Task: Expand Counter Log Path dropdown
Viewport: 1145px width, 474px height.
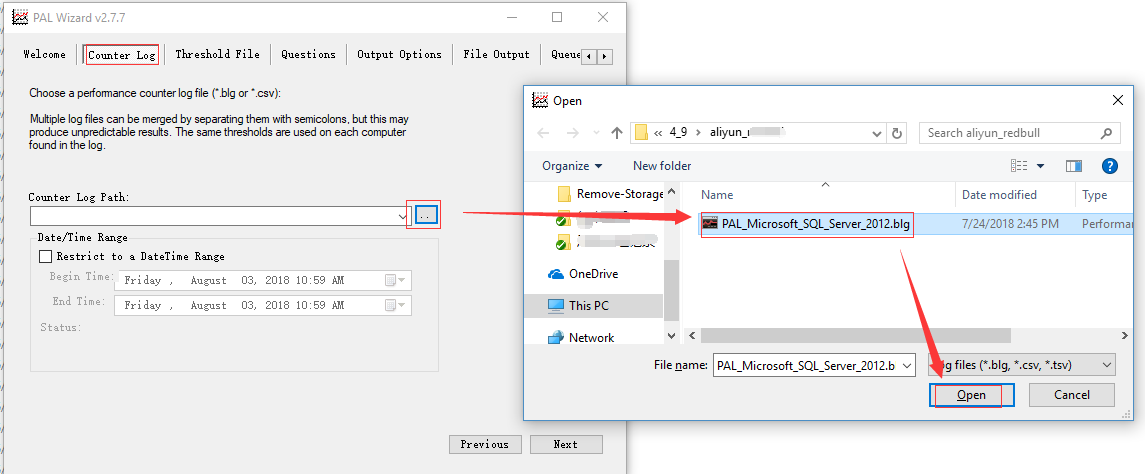Action: [x=403, y=216]
